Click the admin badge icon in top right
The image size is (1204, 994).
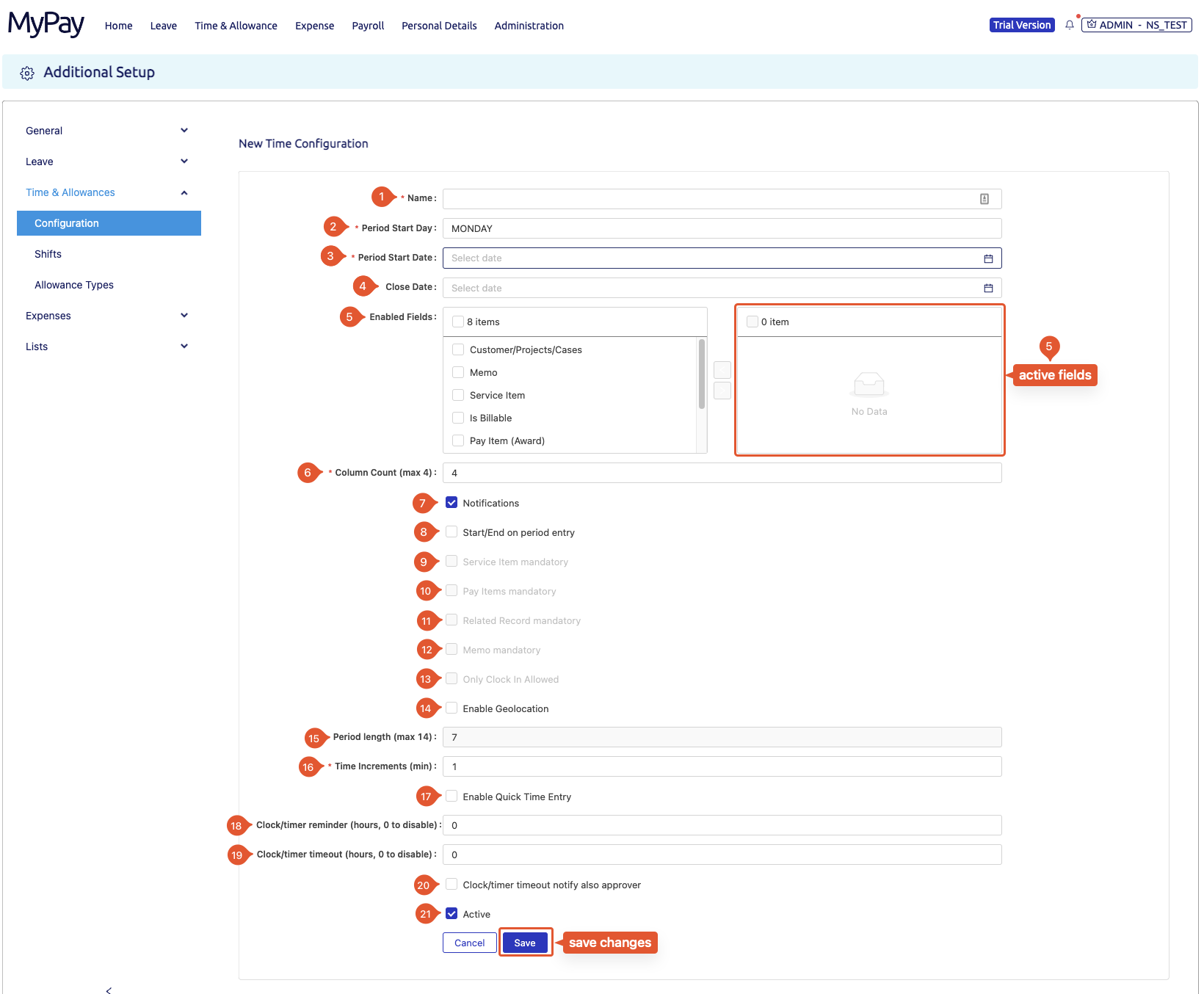(x=1092, y=23)
